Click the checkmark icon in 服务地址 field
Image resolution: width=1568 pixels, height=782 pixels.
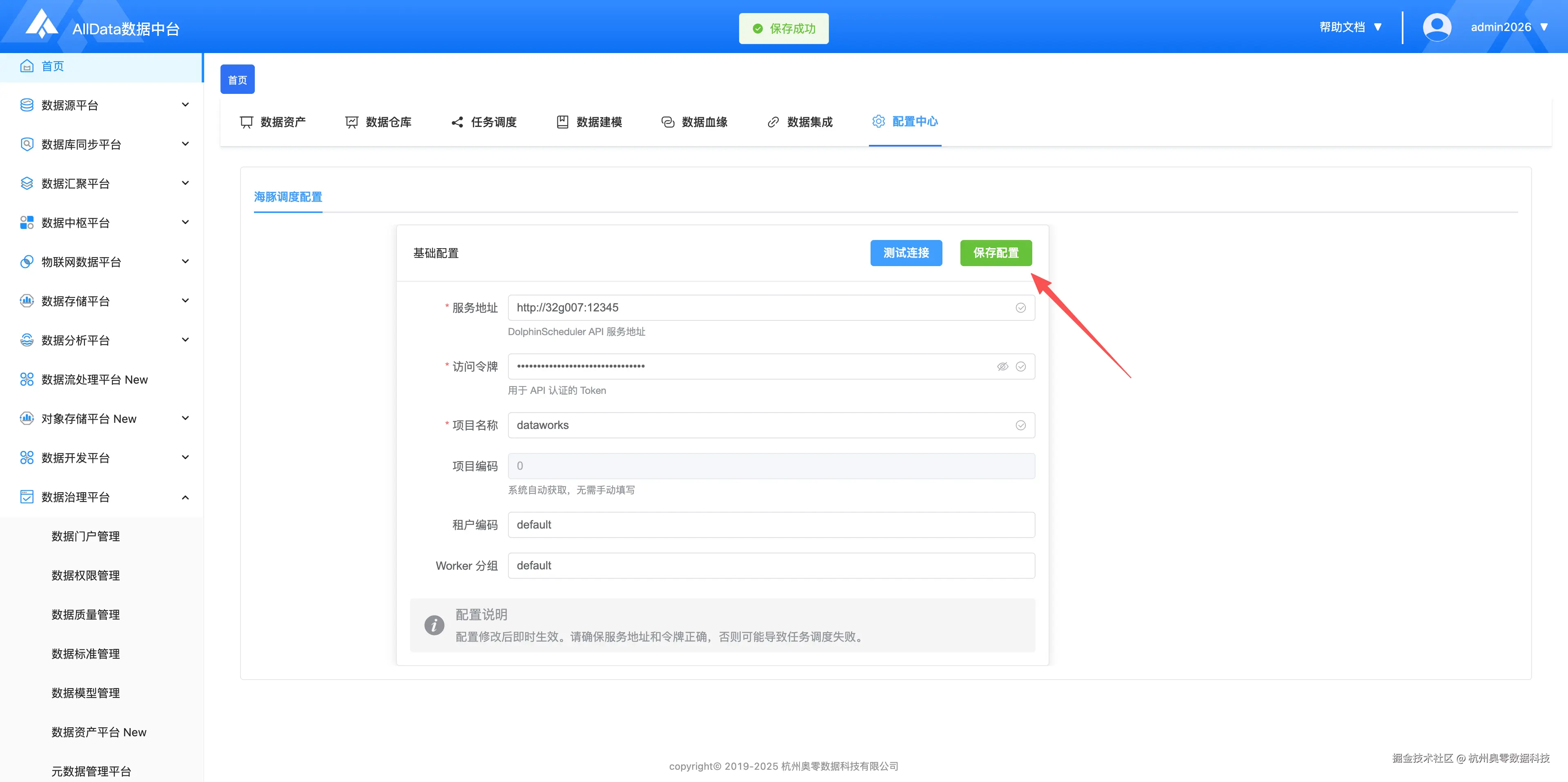click(1020, 307)
